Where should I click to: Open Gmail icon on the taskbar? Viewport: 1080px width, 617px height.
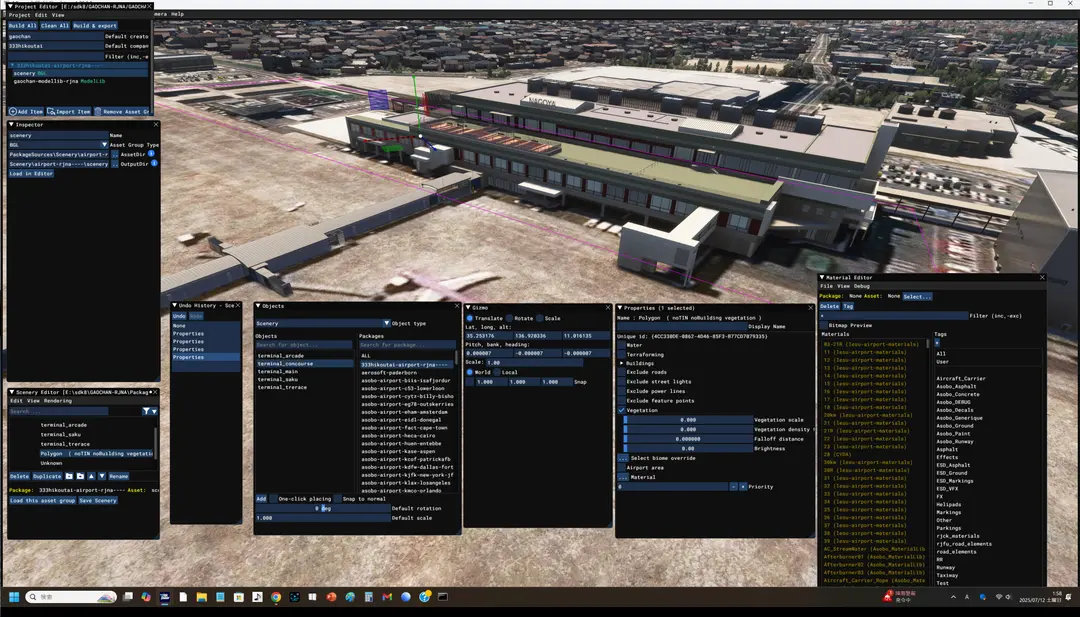point(387,597)
